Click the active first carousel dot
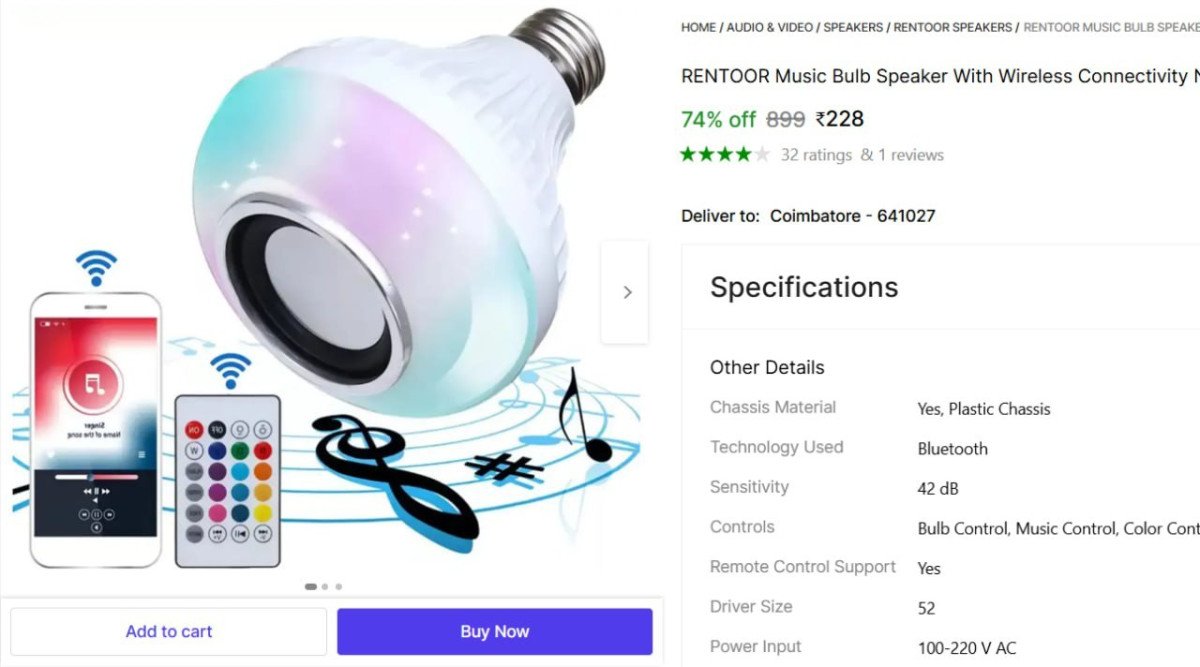 (310, 587)
